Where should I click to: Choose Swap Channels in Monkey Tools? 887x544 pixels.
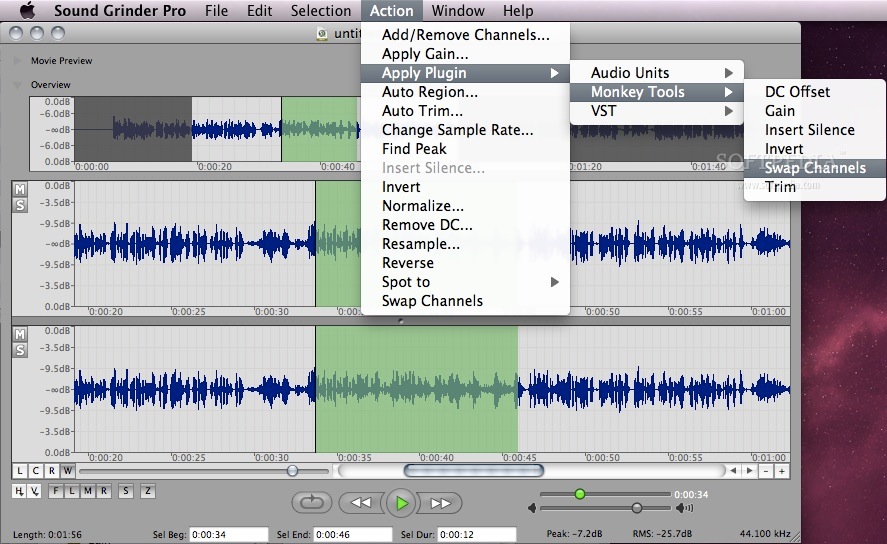click(815, 167)
